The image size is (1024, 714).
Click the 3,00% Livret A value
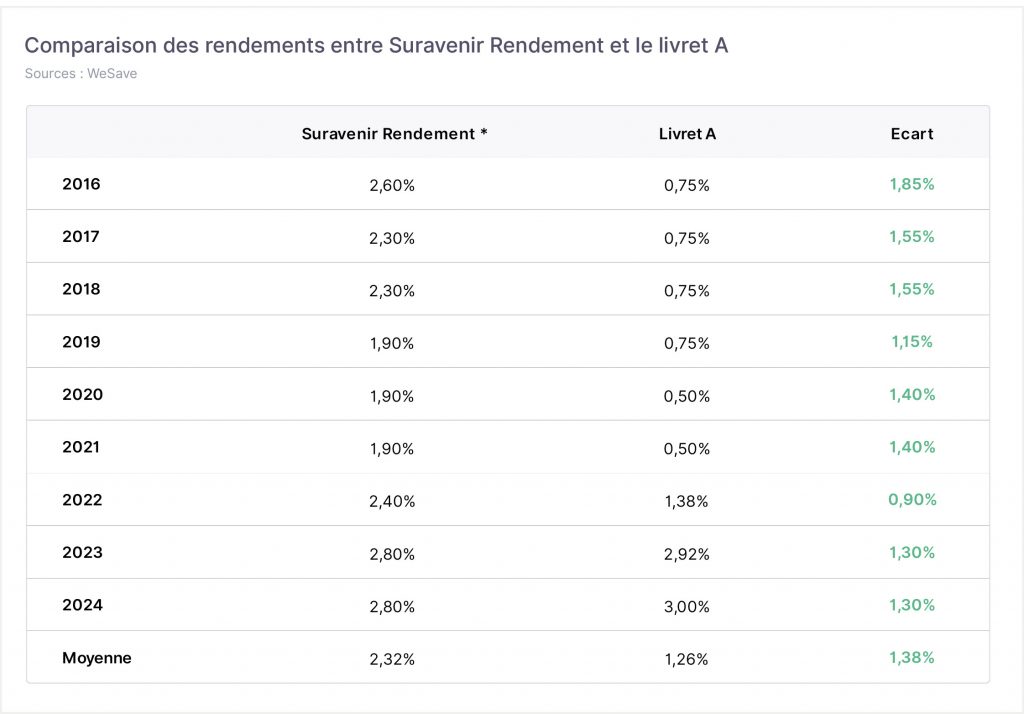[686, 606]
